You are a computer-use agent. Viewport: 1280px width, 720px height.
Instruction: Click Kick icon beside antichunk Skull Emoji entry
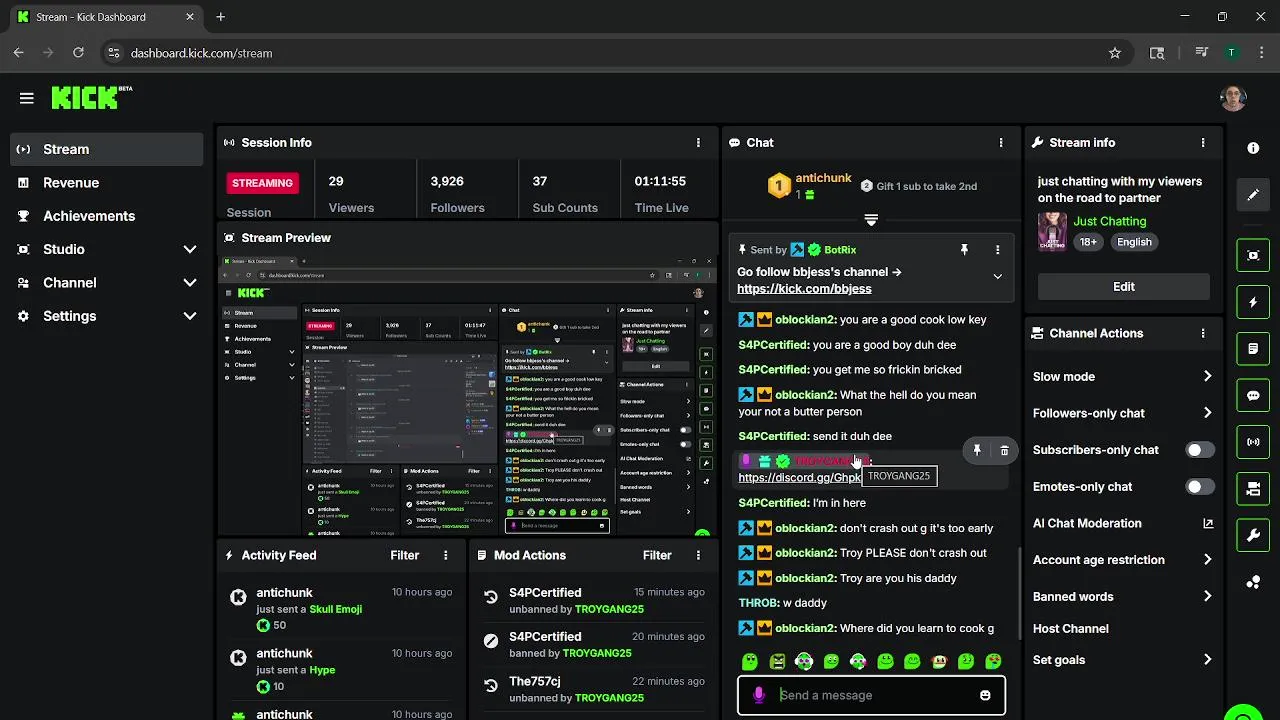(238, 597)
